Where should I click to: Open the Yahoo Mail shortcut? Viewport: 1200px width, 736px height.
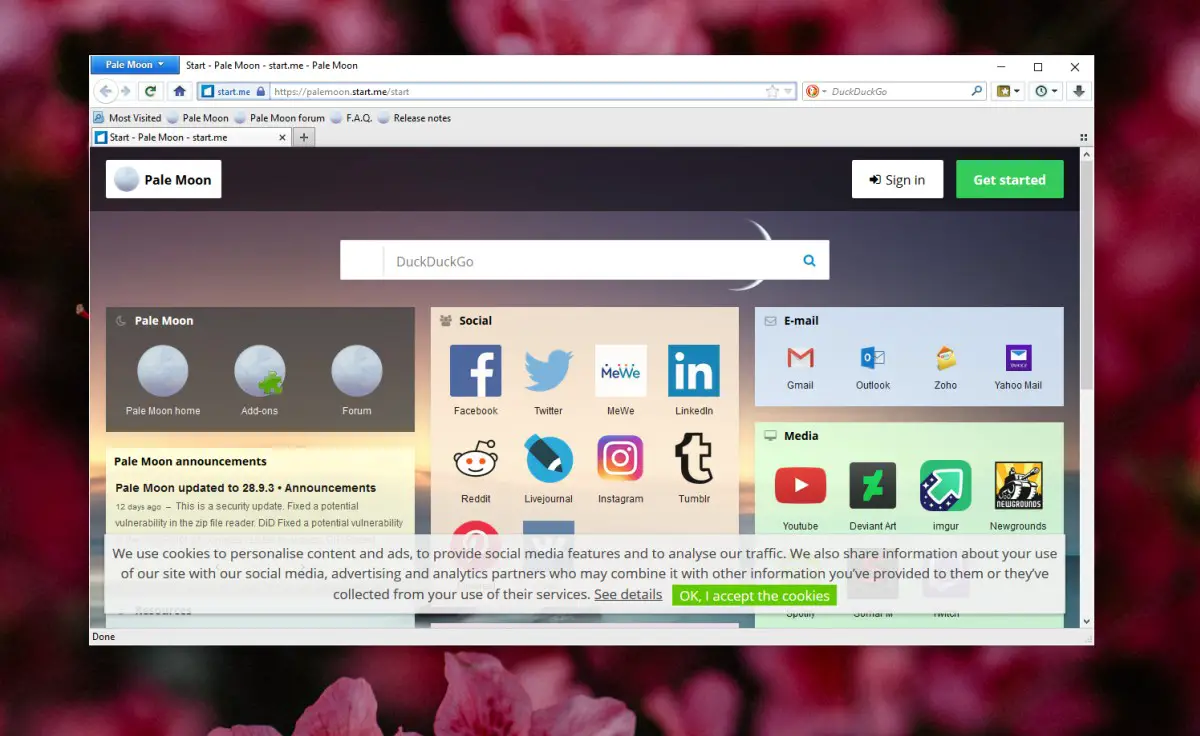pos(1018,366)
